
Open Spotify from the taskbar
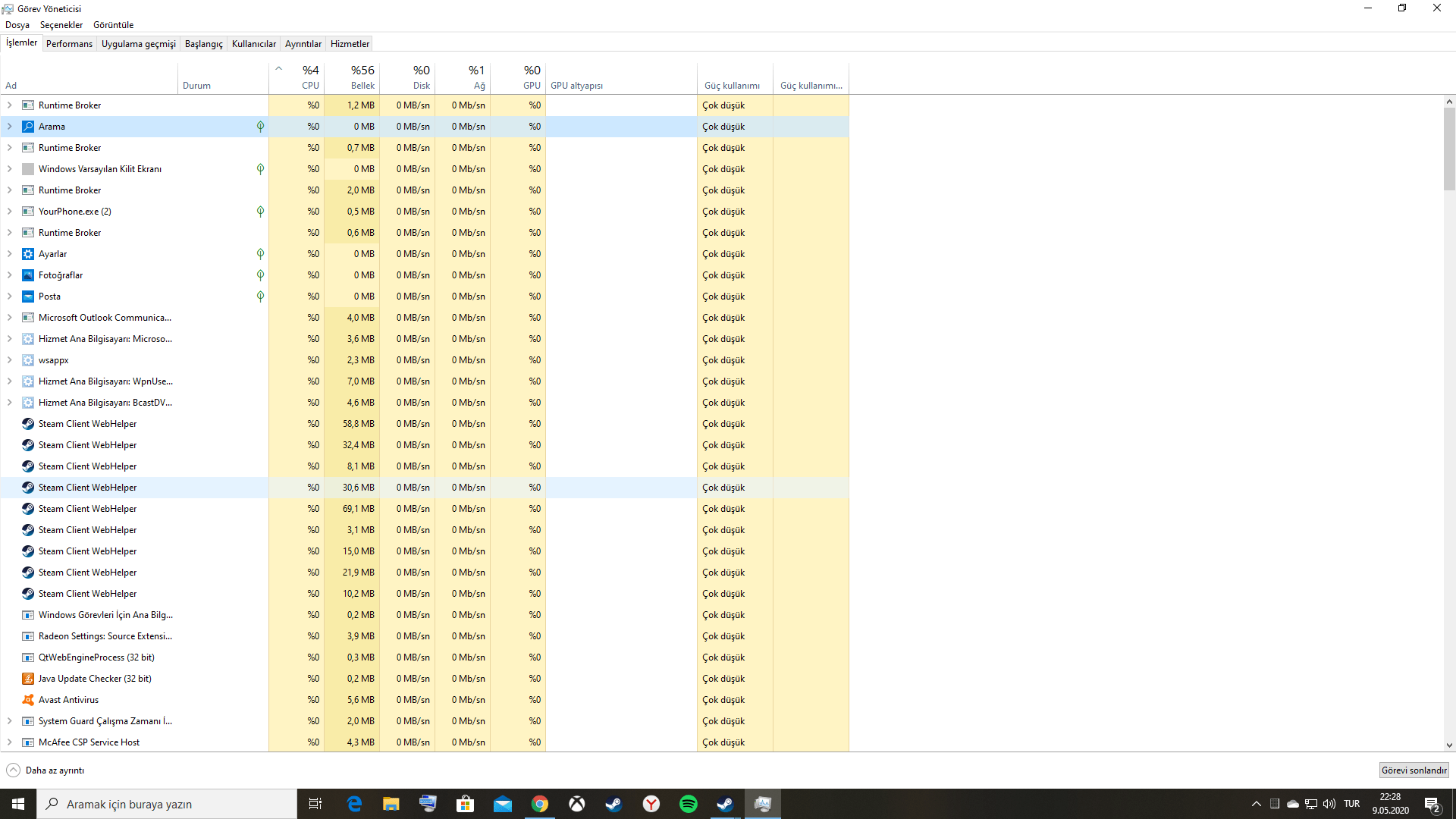click(688, 804)
